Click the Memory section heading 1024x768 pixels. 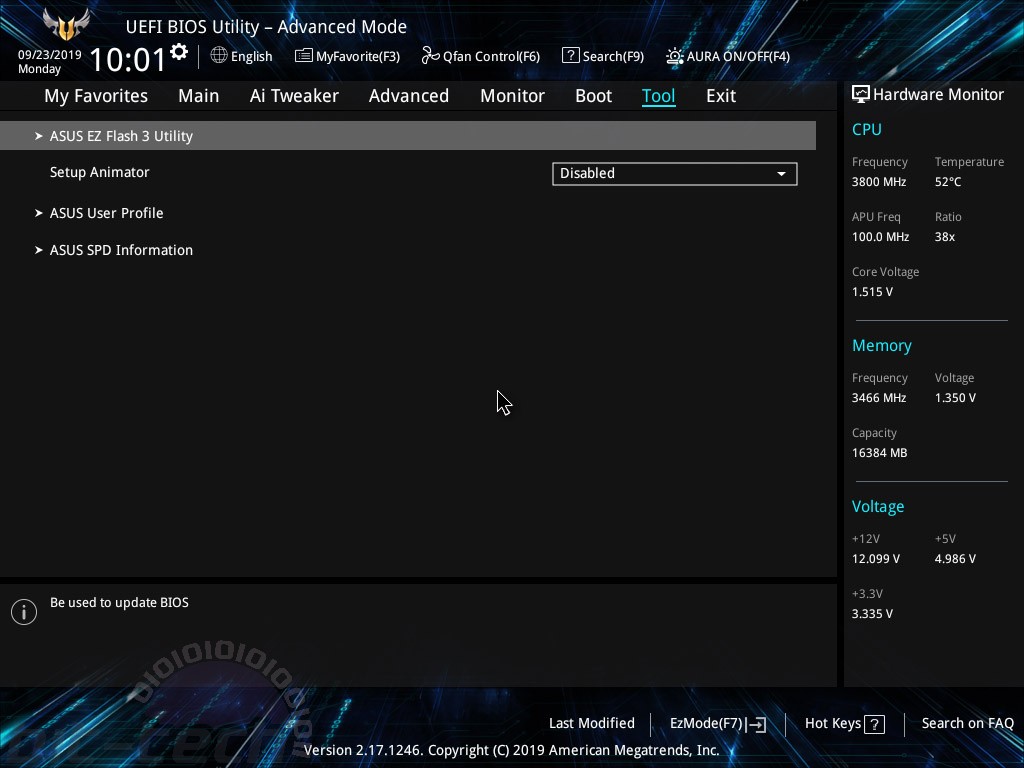(x=882, y=345)
